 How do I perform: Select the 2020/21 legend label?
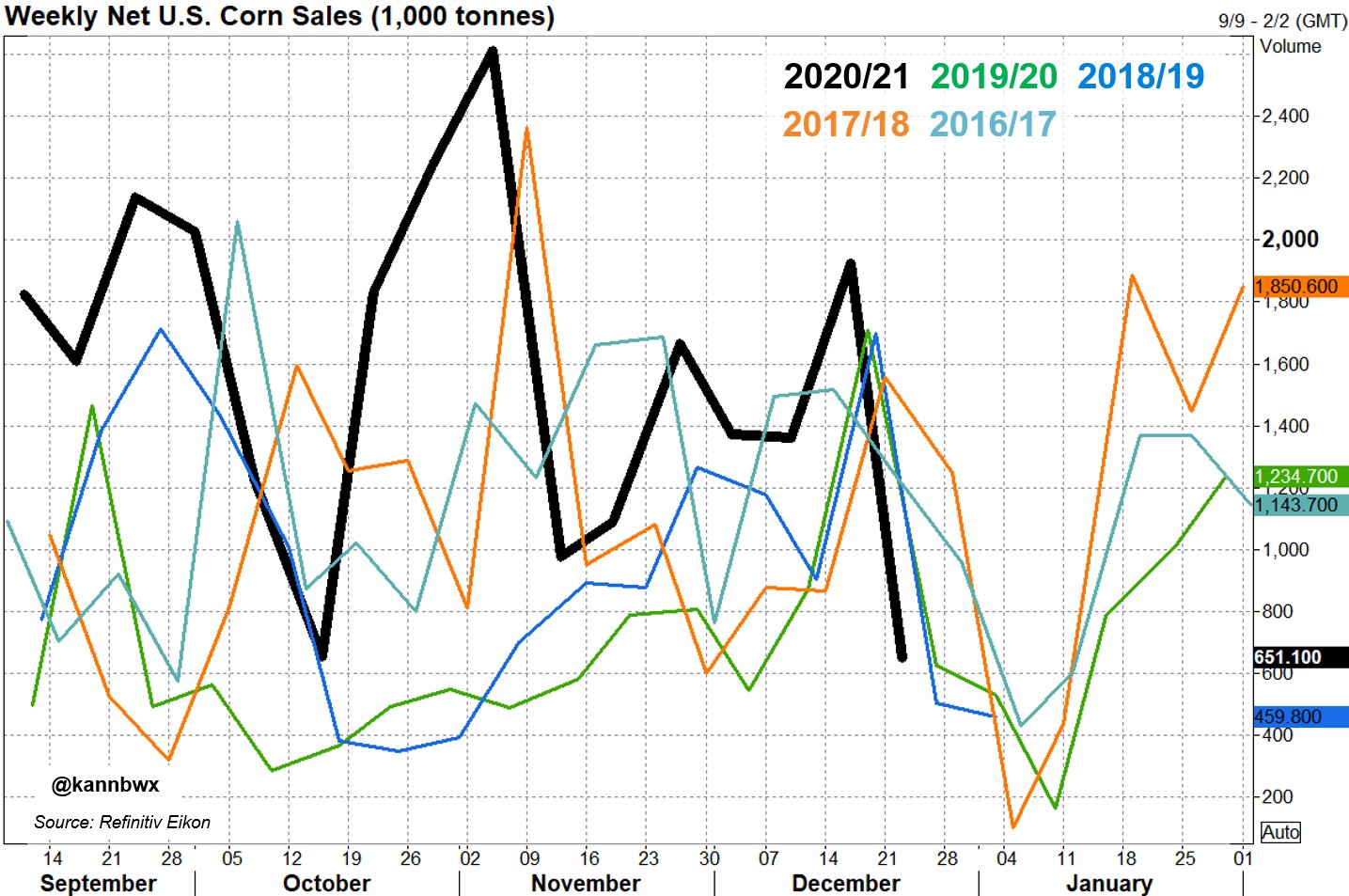pos(846,76)
